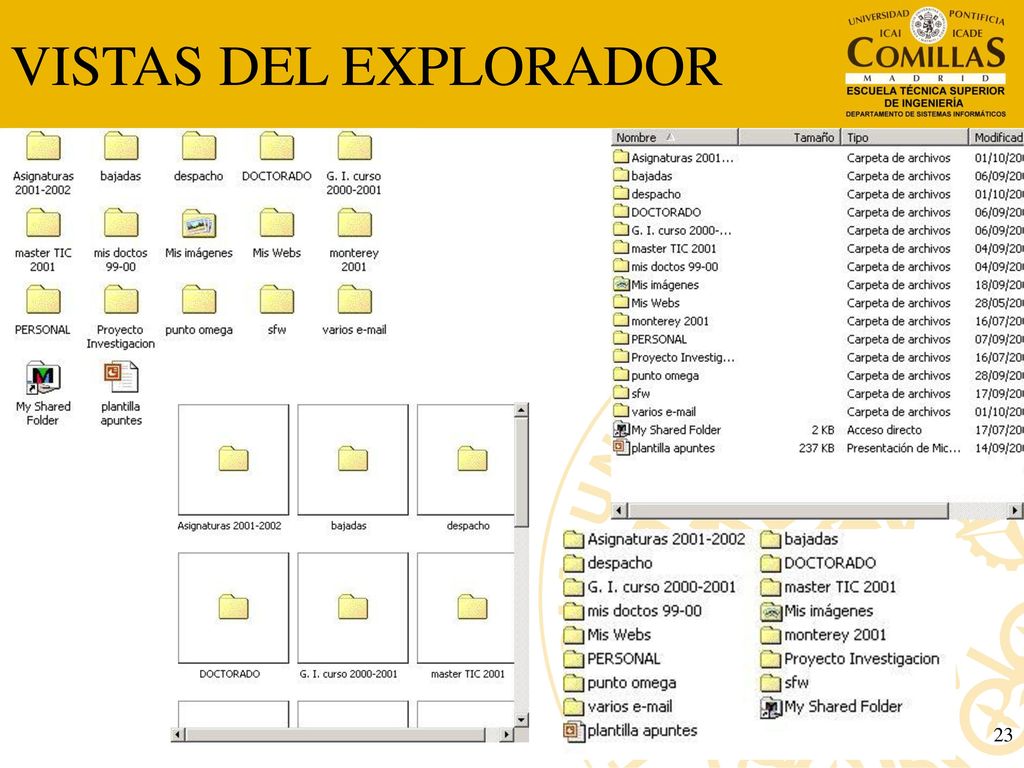
Task: Select Mis Webs folder in large icons view
Action: (276, 223)
